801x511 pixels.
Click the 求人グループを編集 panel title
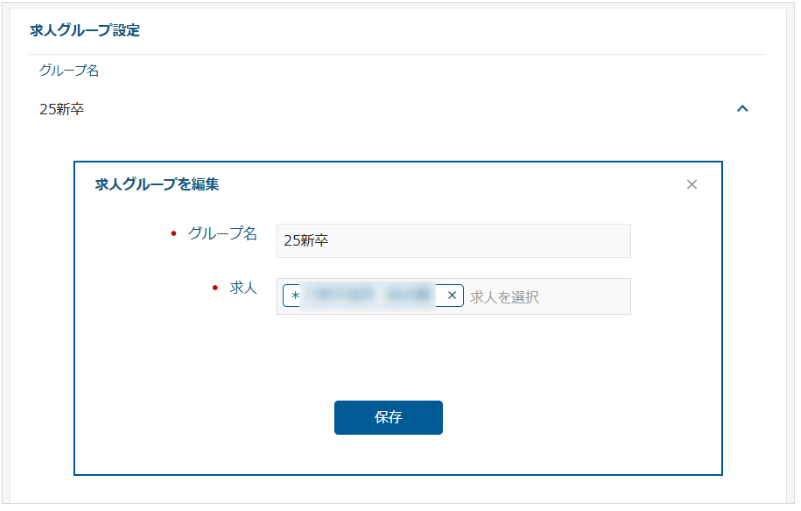tap(157, 184)
